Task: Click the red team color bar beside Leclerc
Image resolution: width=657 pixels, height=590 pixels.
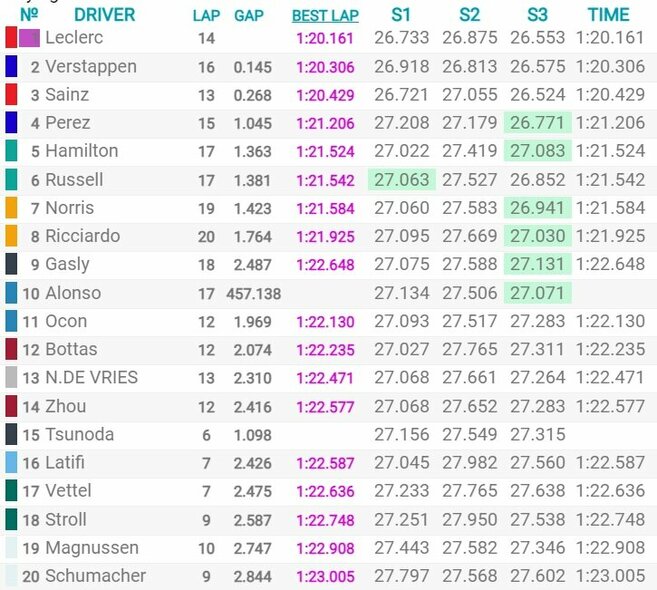Action: tap(10, 38)
